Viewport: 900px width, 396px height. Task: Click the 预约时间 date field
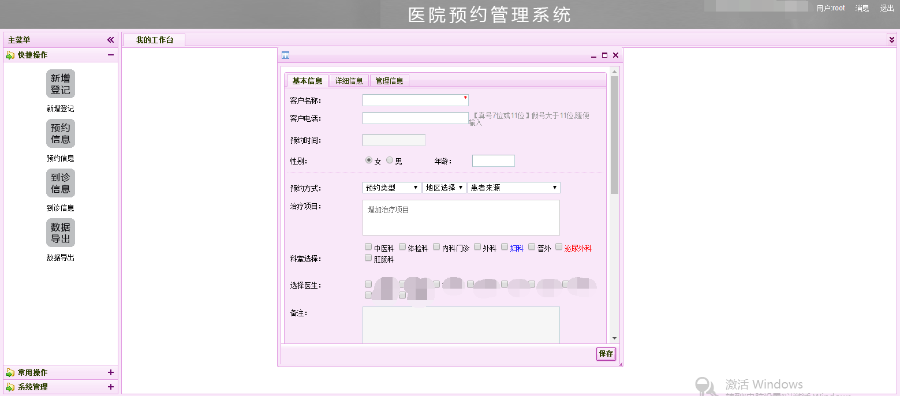tap(394, 140)
